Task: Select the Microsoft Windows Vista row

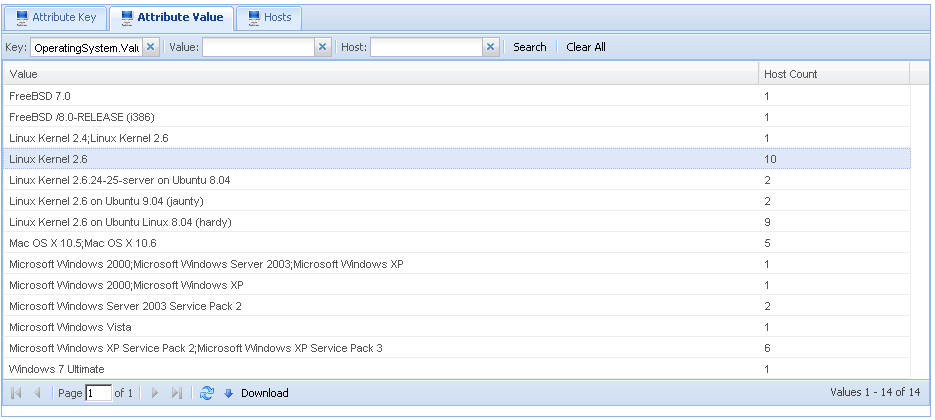Action: point(457,327)
